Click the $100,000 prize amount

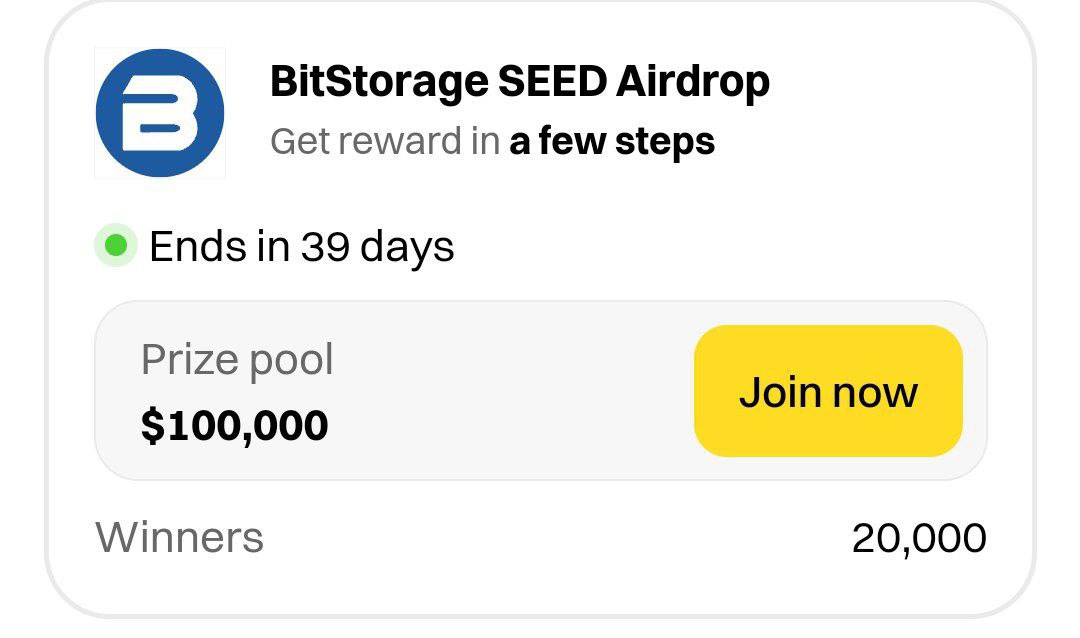234,426
